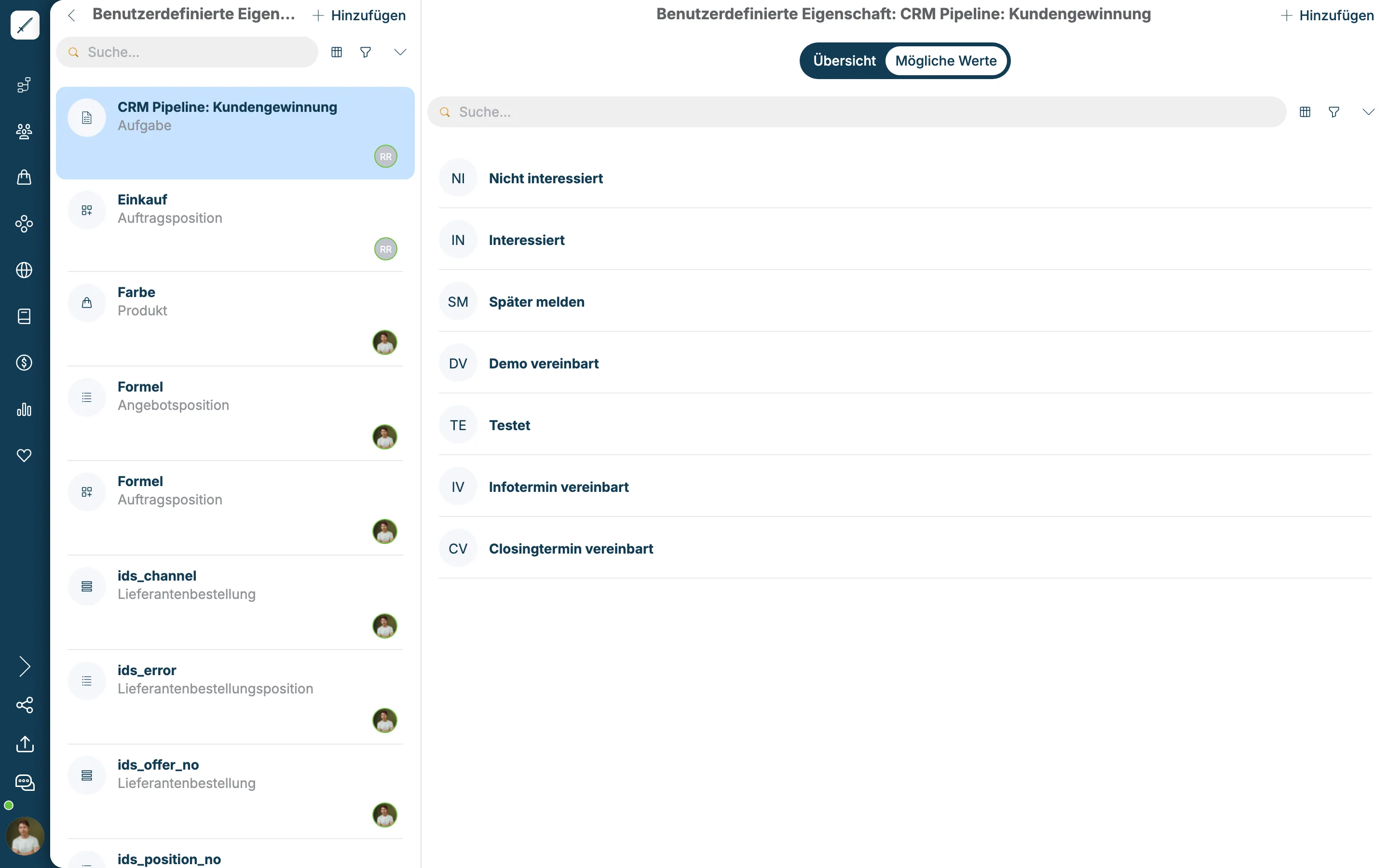Open the shopping bag products icon
The width and height of the screenshot is (1389, 868).
[x=24, y=177]
